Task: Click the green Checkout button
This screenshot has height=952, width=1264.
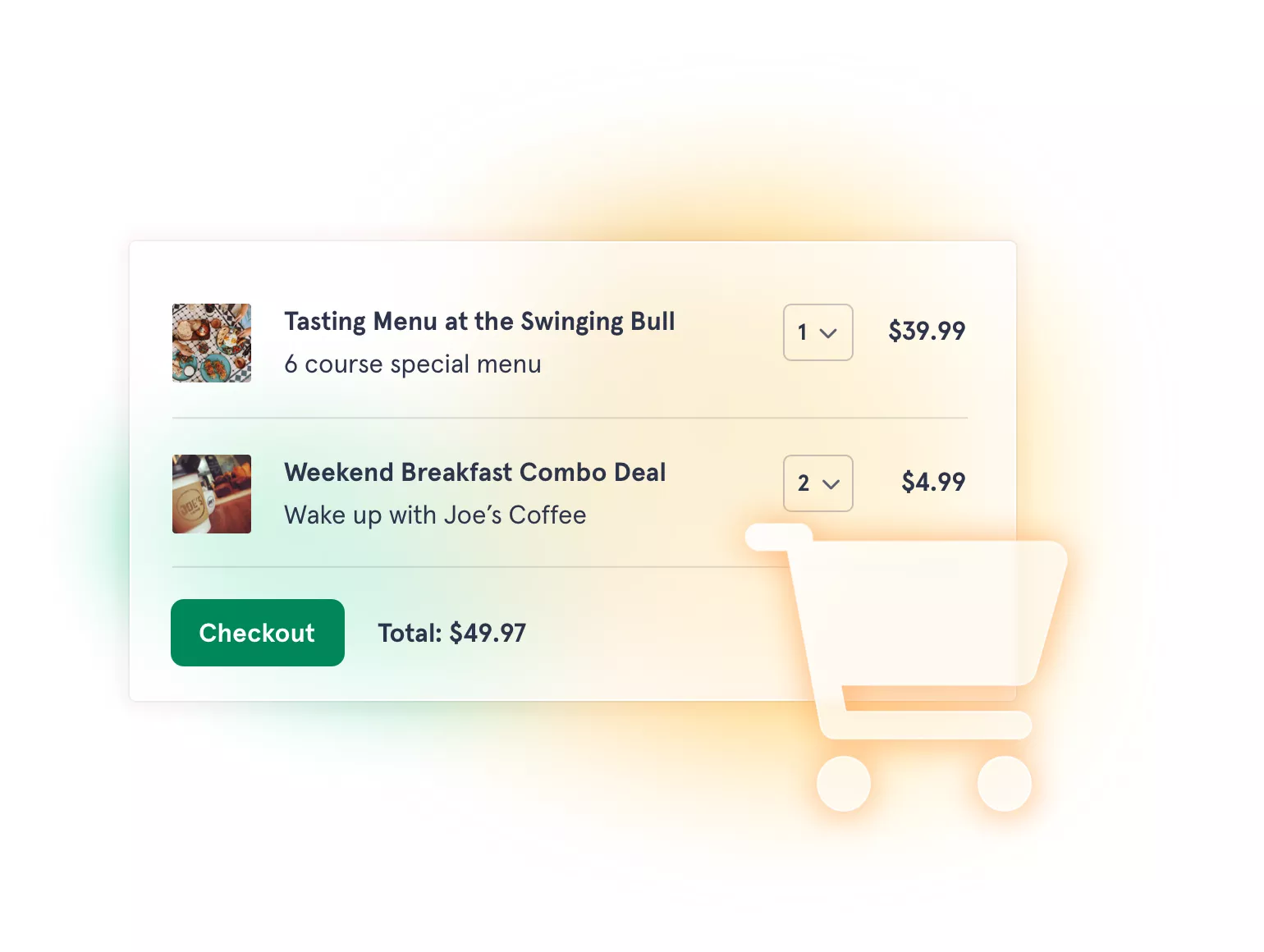Action: [x=258, y=633]
